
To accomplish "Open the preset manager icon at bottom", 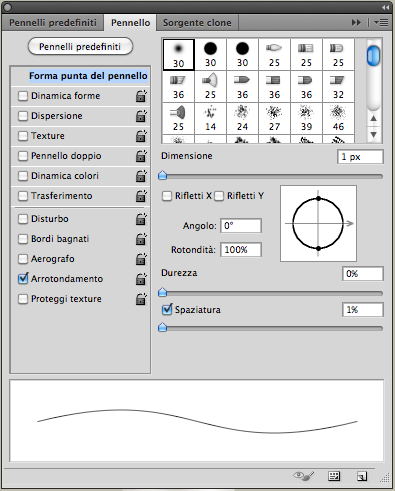I will [x=334, y=476].
